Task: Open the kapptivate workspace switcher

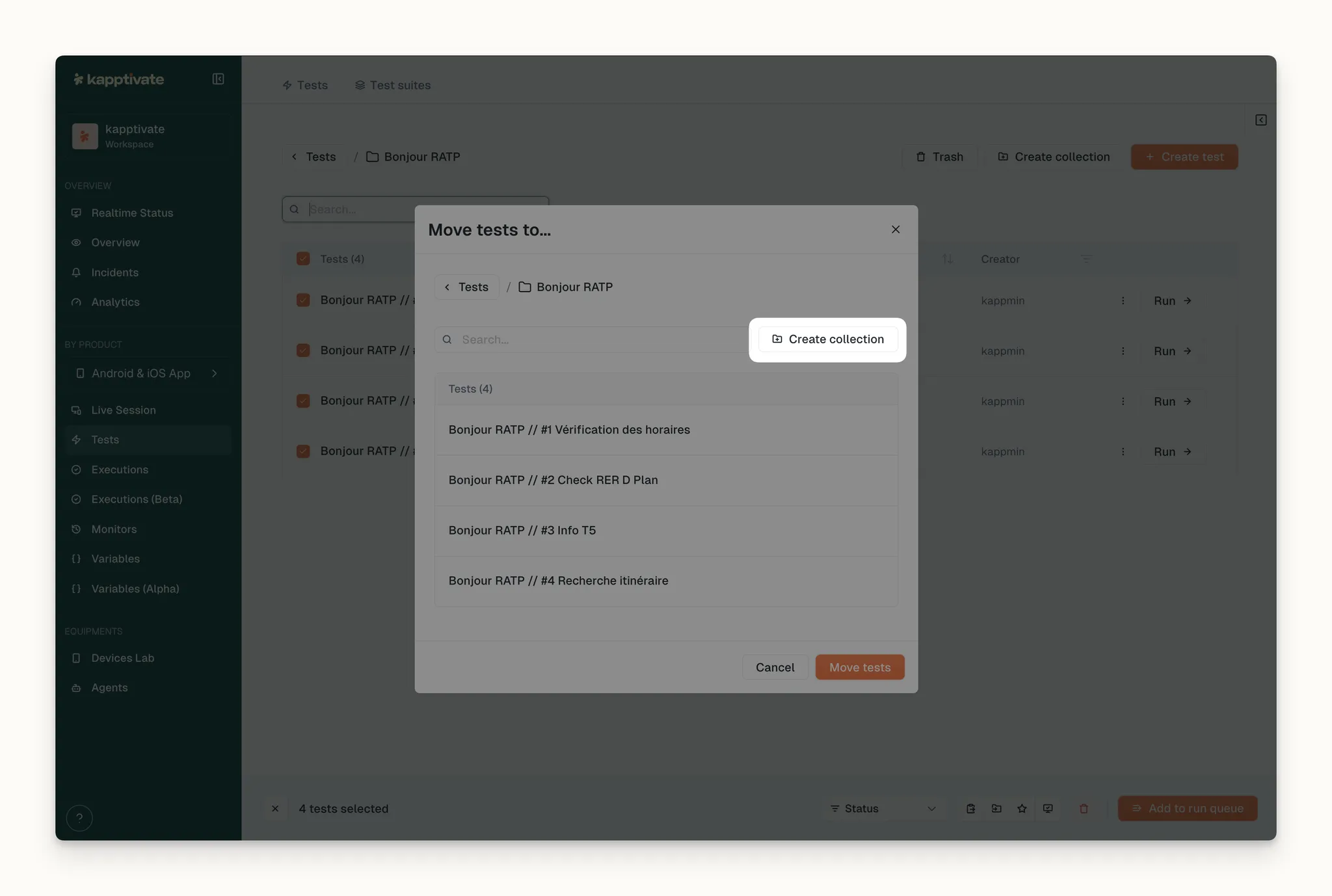Action: 148,136
